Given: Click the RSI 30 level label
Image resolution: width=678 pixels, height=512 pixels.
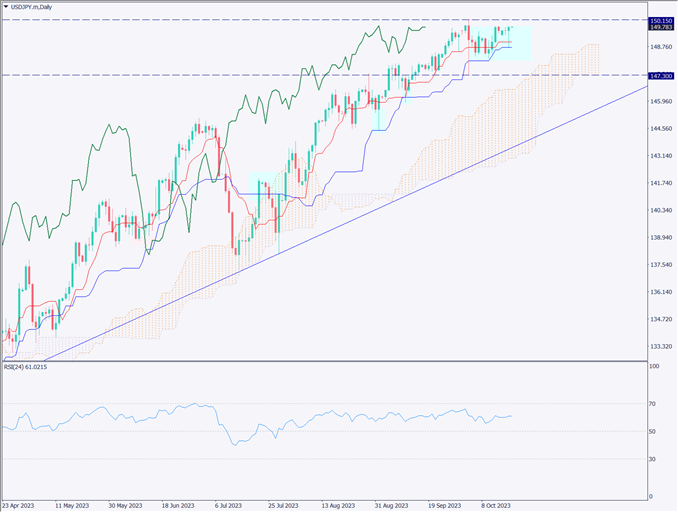Looking at the screenshot, I should 652,459.
